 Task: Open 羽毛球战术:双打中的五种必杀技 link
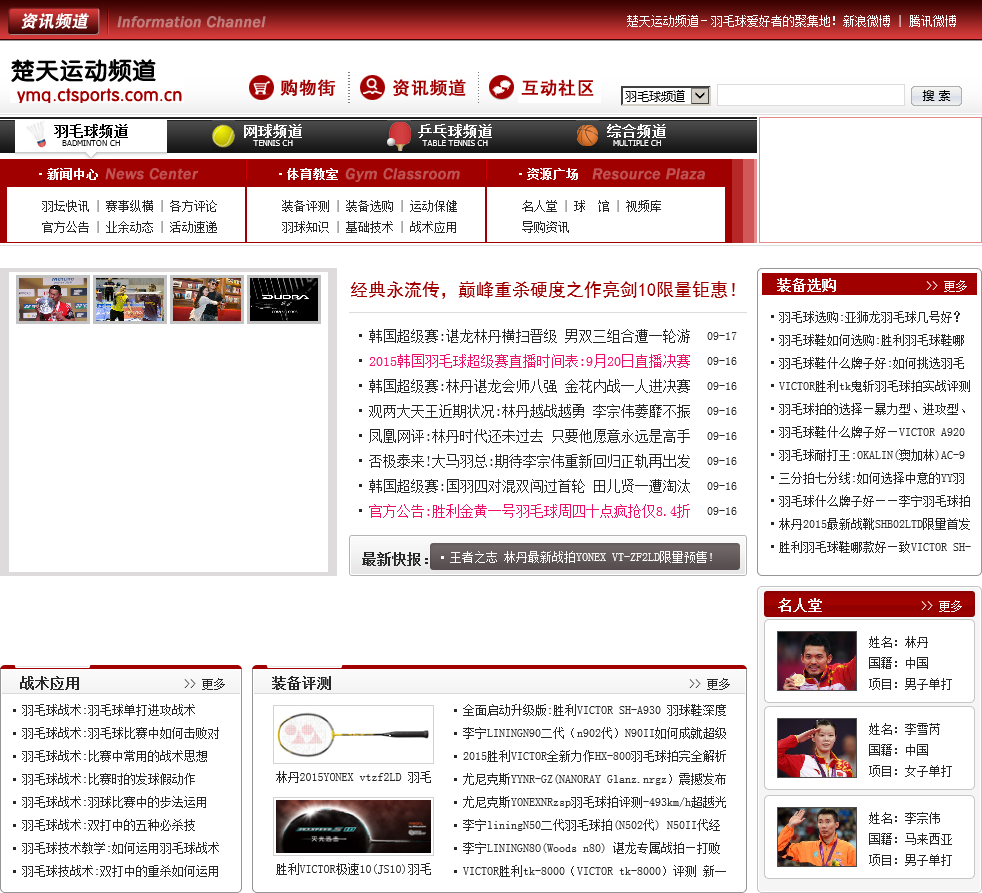[108, 825]
